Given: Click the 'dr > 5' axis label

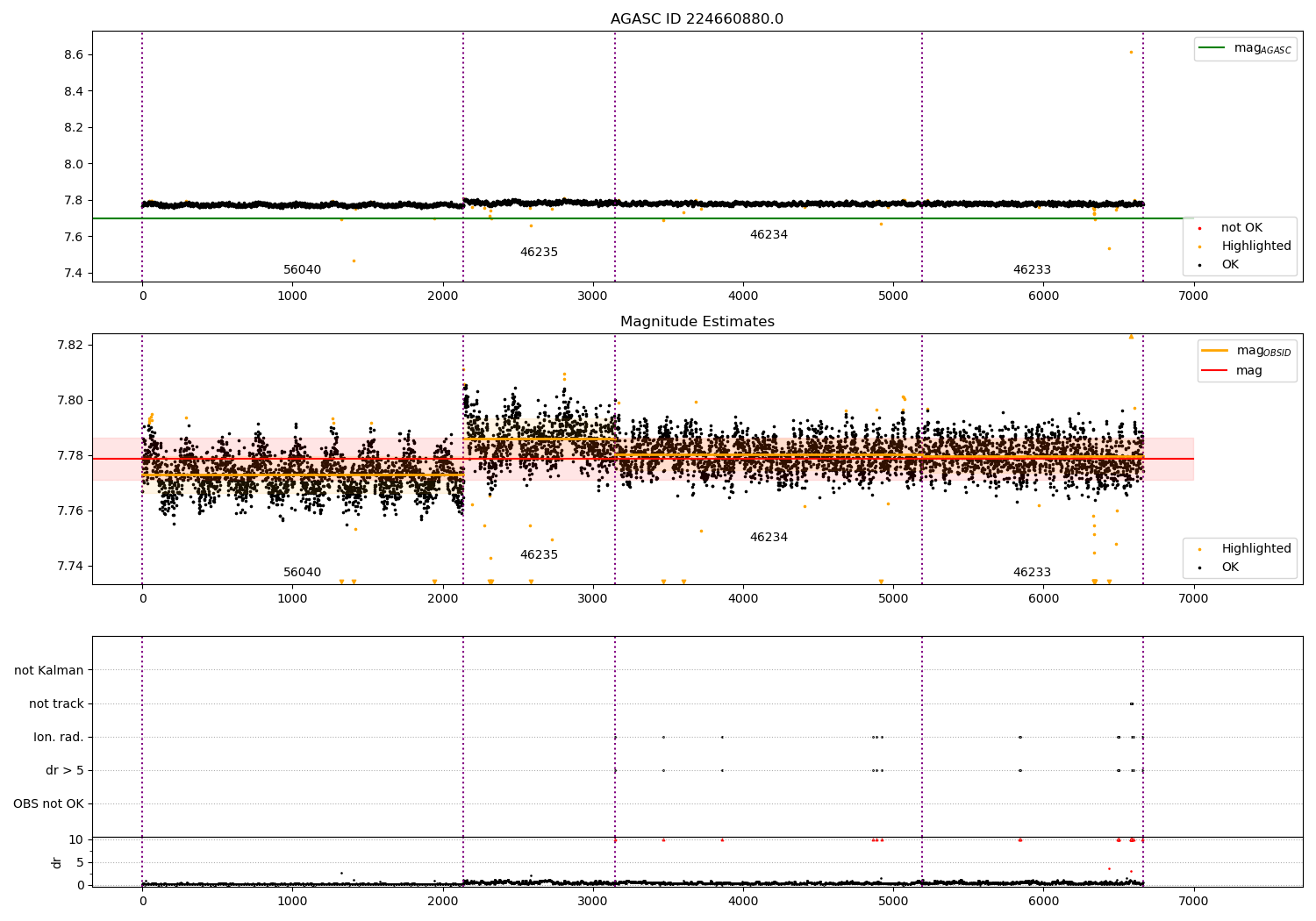Looking at the screenshot, I should coord(65,771).
